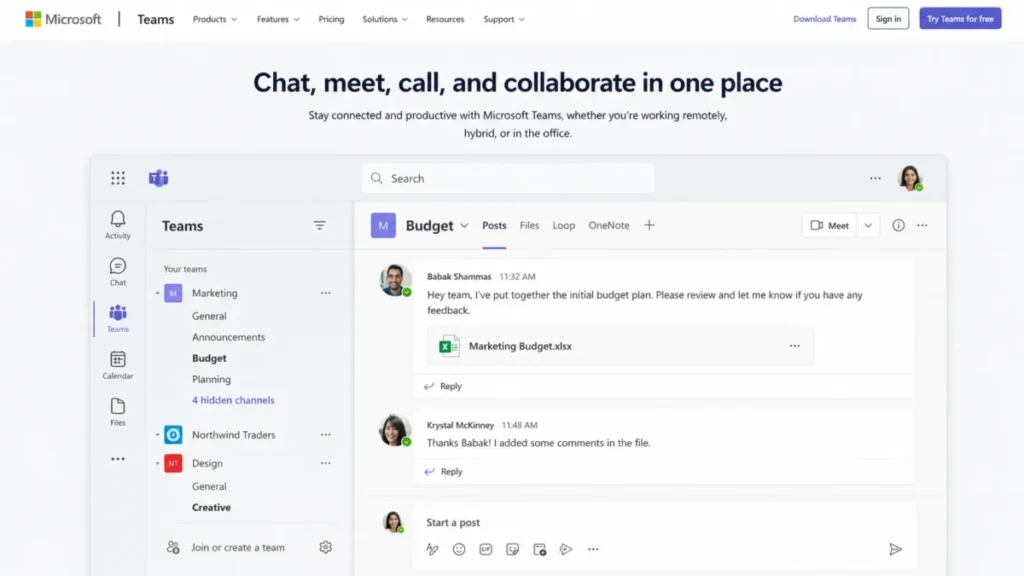This screenshot has height=576, width=1024.
Task: Select Planning channel under Marketing
Action: tap(211, 379)
